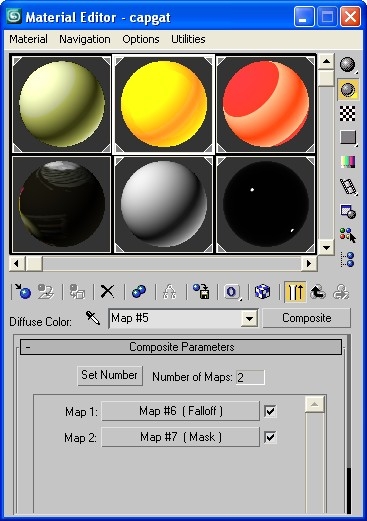The image size is (367, 521).
Task: Open the Navigation menu
Action: 85,39
